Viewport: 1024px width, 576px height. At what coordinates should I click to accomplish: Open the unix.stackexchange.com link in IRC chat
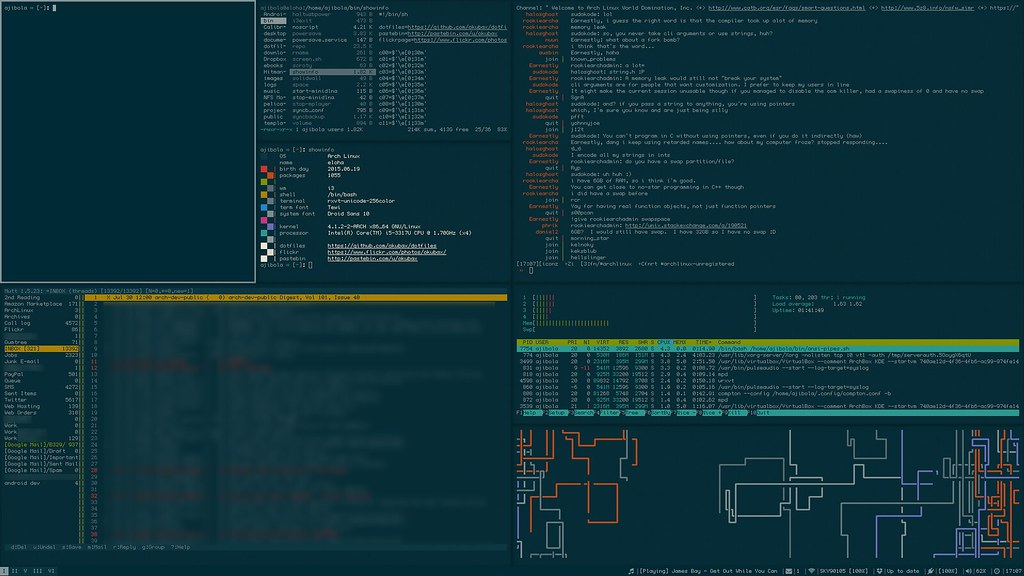[686, 225]
